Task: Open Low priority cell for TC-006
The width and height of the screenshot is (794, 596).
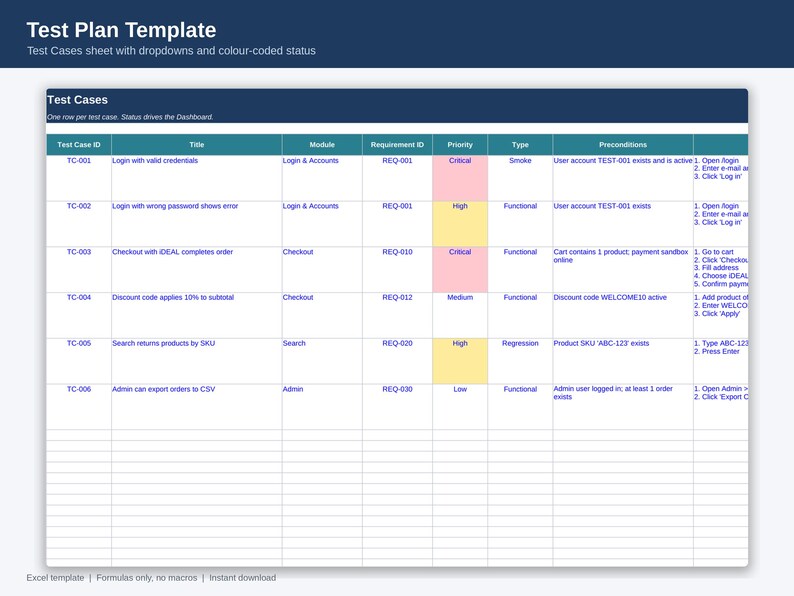Action: click(x=460, y=407)
